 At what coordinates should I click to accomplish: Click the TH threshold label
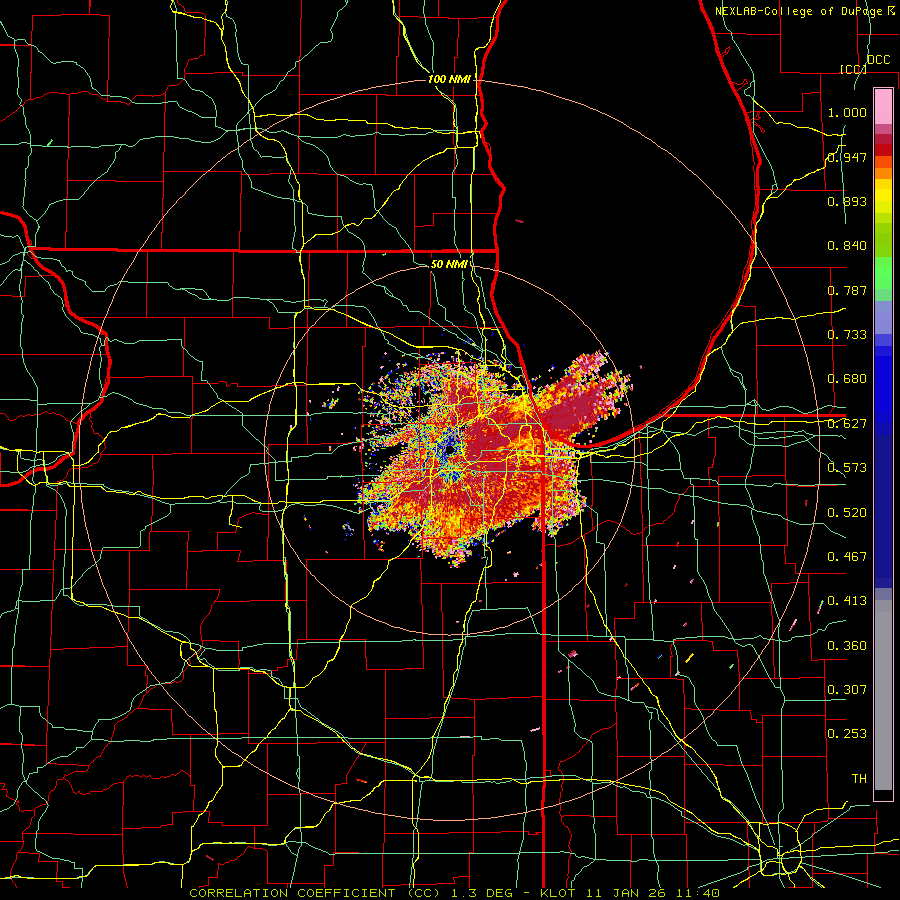[x=859, y=779]
